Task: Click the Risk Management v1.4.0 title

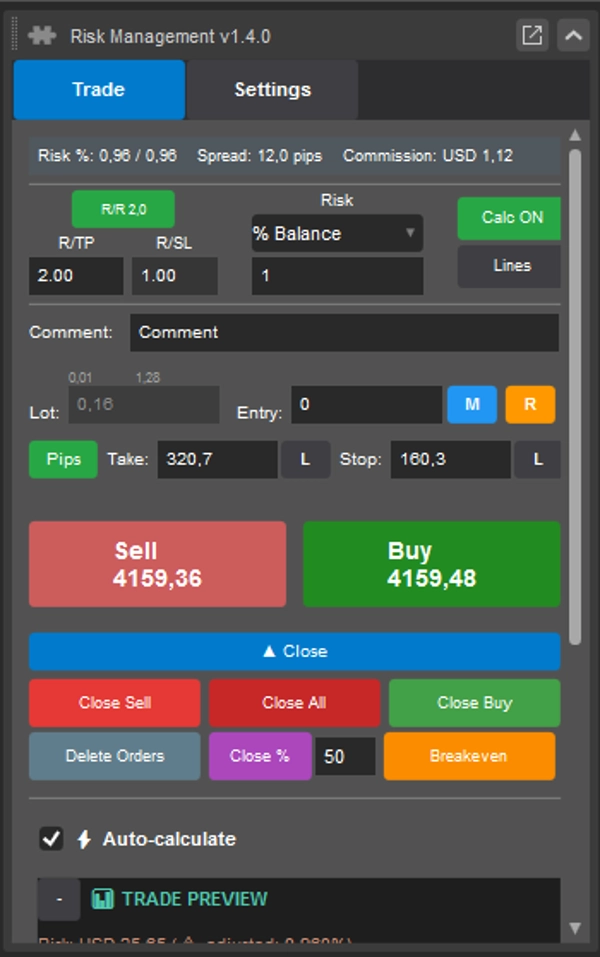Action: click(x=170, y=36)
